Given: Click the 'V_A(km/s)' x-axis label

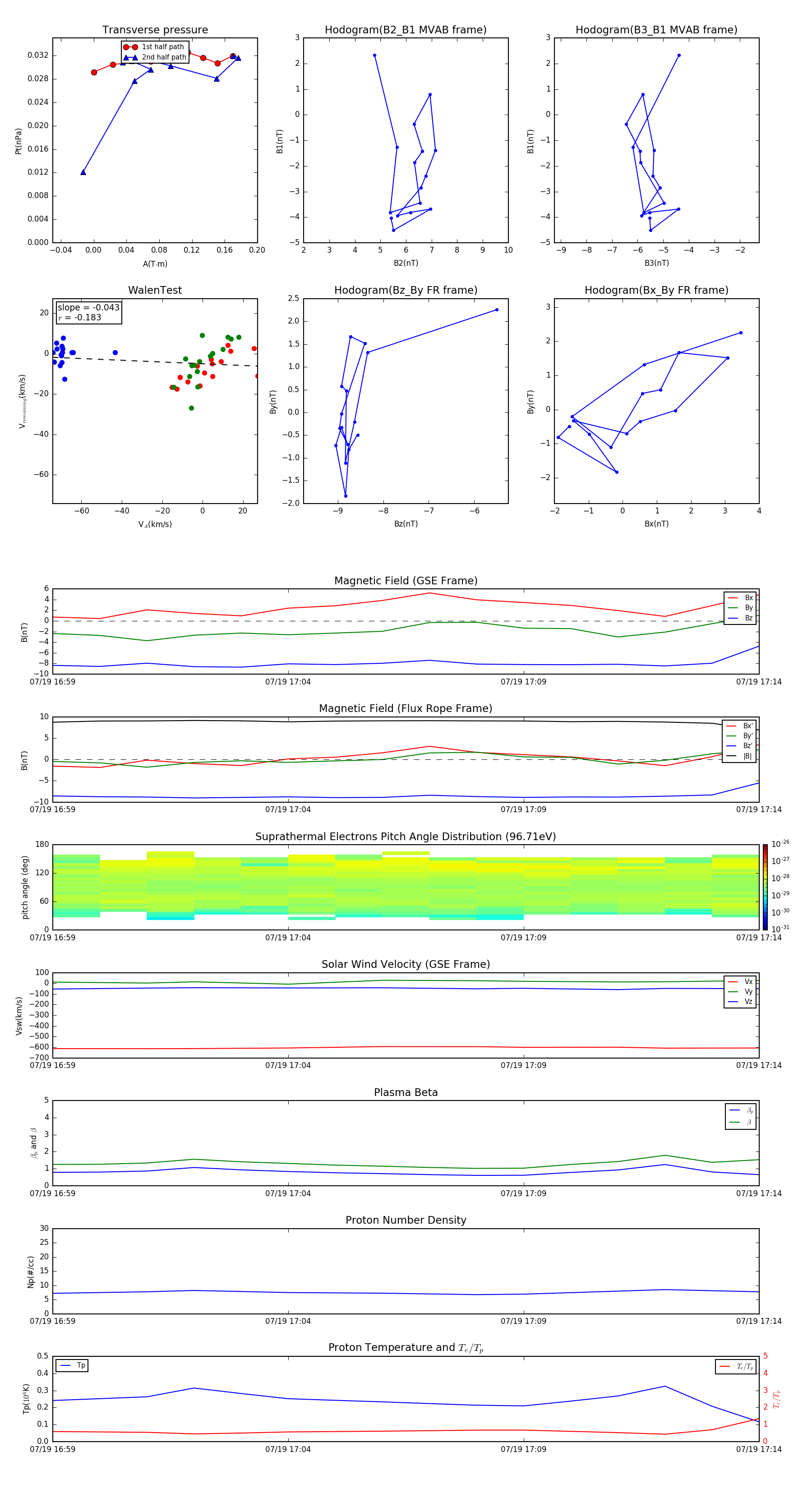Looking at the screenshot, I should (155, 524).
